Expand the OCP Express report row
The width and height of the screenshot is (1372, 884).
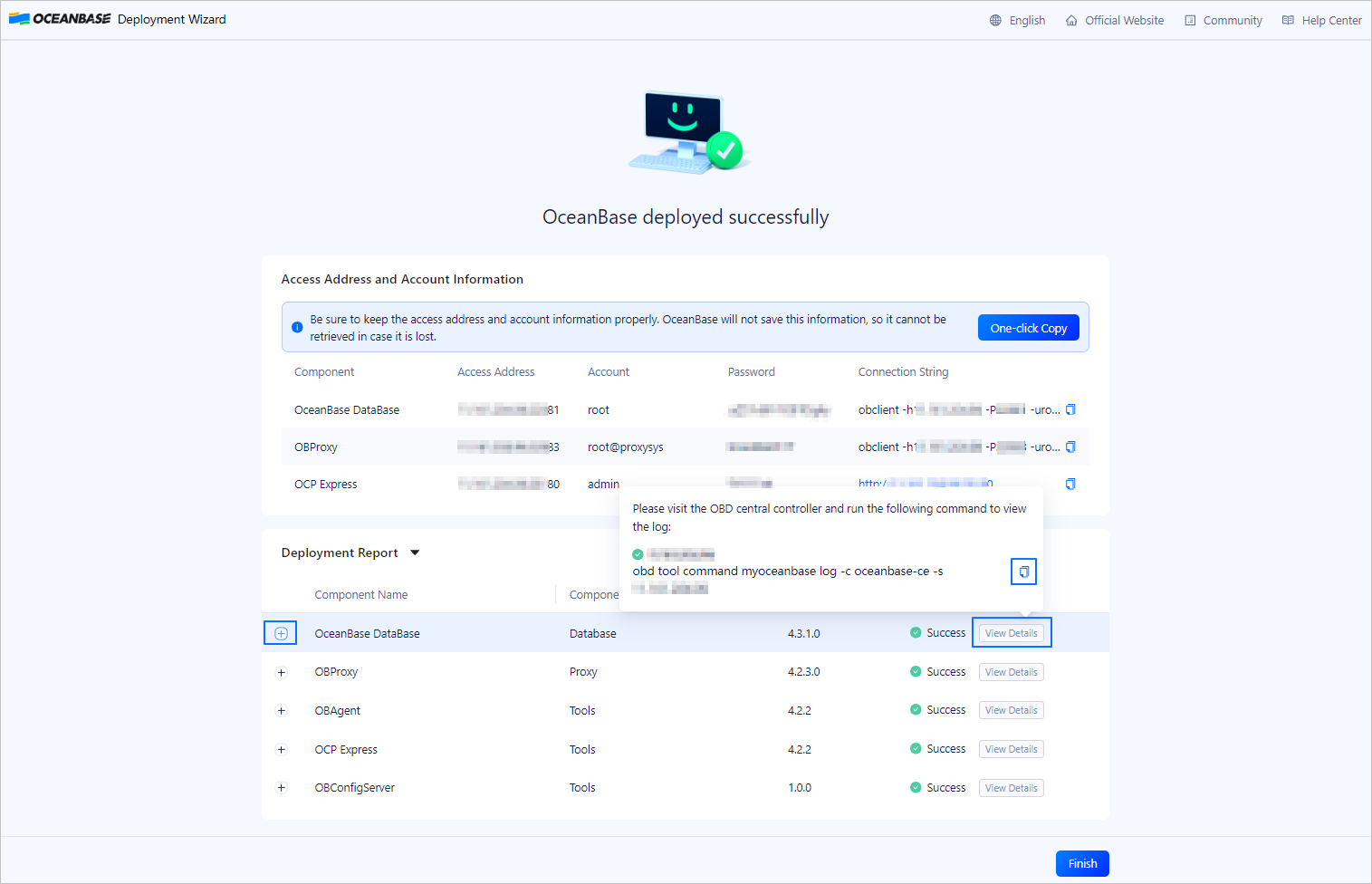[x=281, y=750]
